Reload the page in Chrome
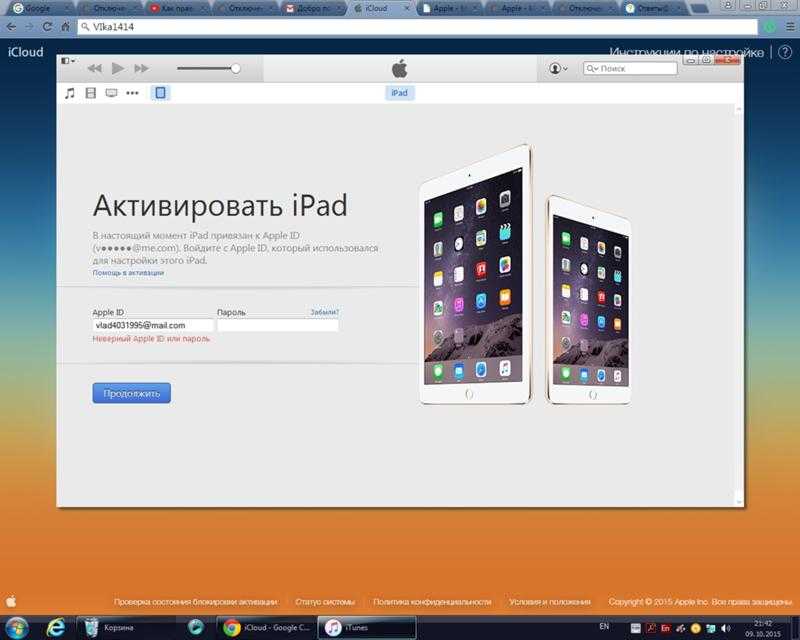Screen dimensions: 800x640 [x=47, y=27]
